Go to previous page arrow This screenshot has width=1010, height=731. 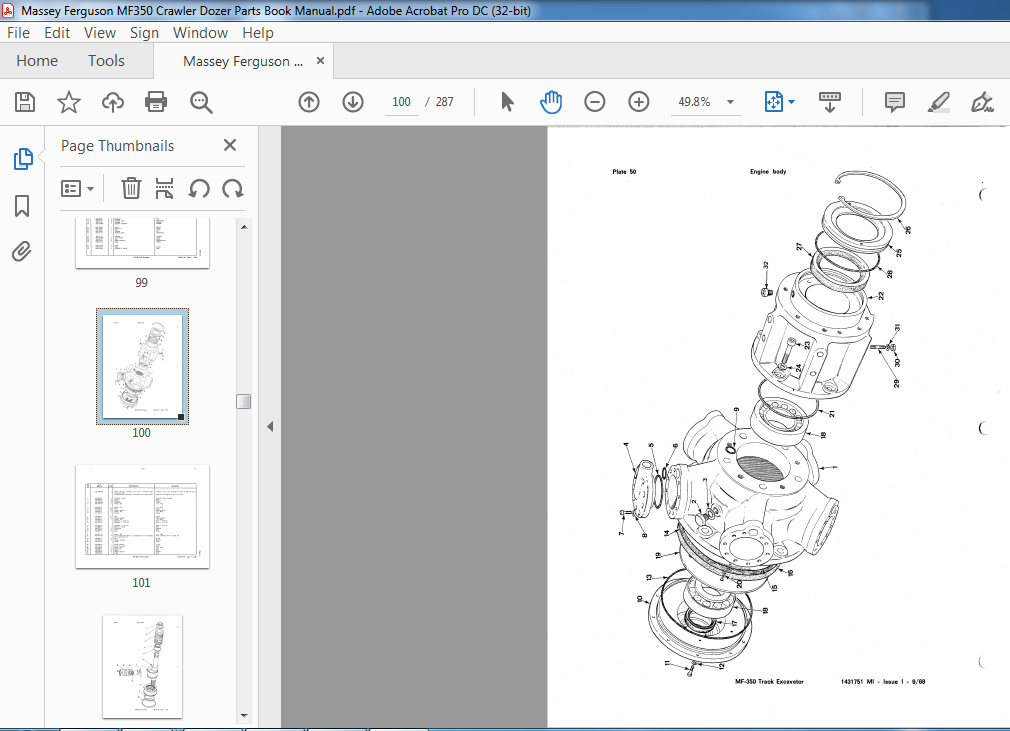(309, 102)
